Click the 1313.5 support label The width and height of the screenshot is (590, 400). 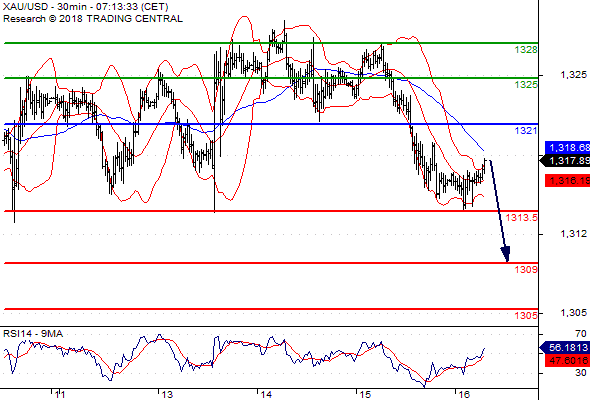coord(522,217)
